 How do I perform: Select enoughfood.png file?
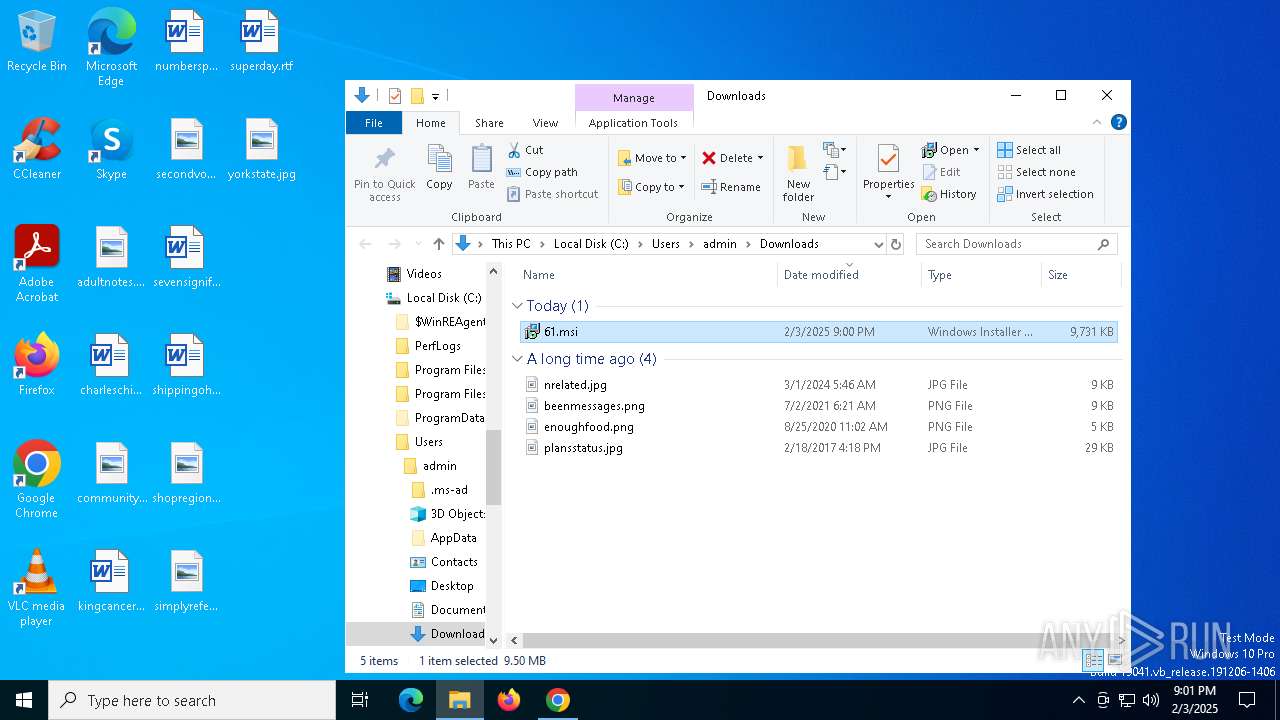pos(818,427)
